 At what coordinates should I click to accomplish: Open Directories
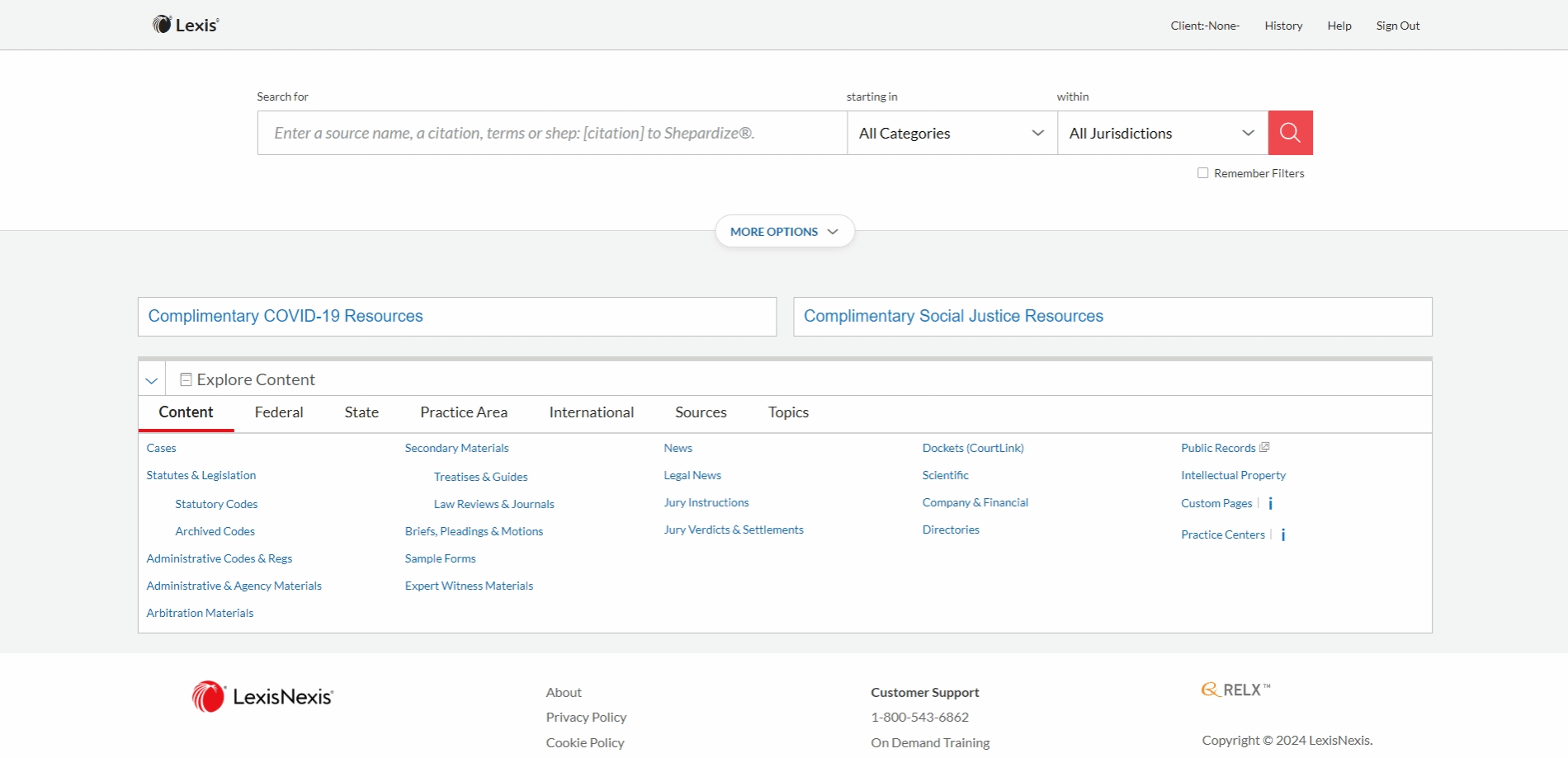click(951, 530)
